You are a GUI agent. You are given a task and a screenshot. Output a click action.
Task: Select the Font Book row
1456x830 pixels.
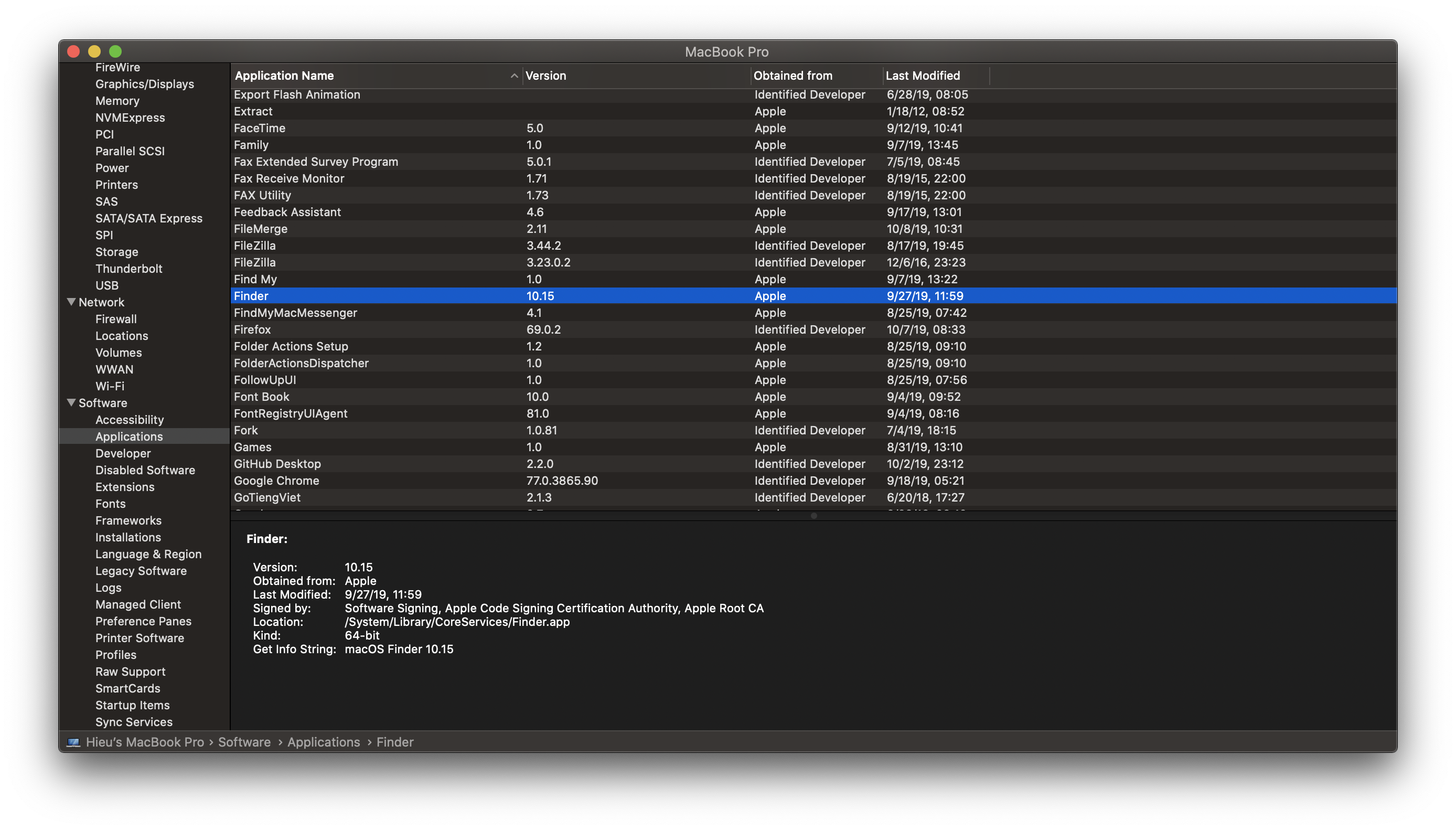(x=813, y=397)
